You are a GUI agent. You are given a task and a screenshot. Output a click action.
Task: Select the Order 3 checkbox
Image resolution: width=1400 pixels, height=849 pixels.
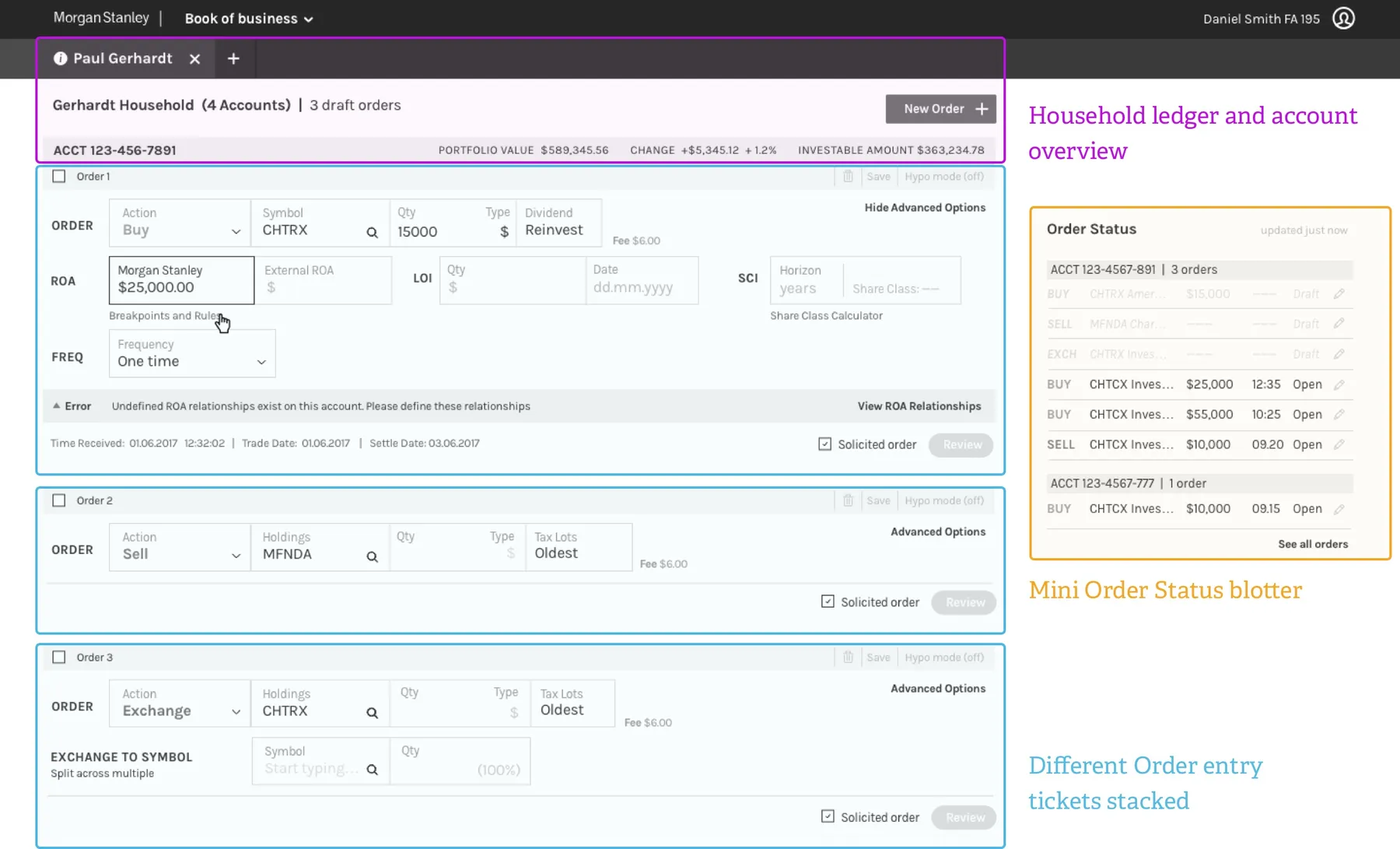pos(59,658)
